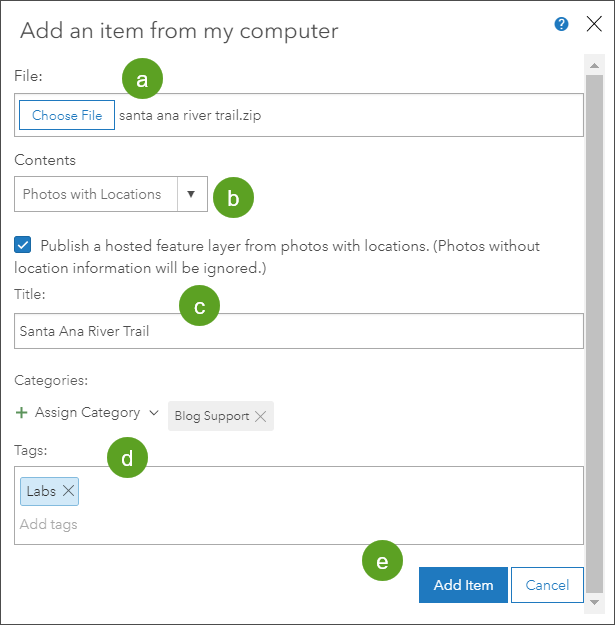The width and height of the screenshot is (615, 625).
Task: Click the blue help question mark icon
Action: click(x=562, y=24)
